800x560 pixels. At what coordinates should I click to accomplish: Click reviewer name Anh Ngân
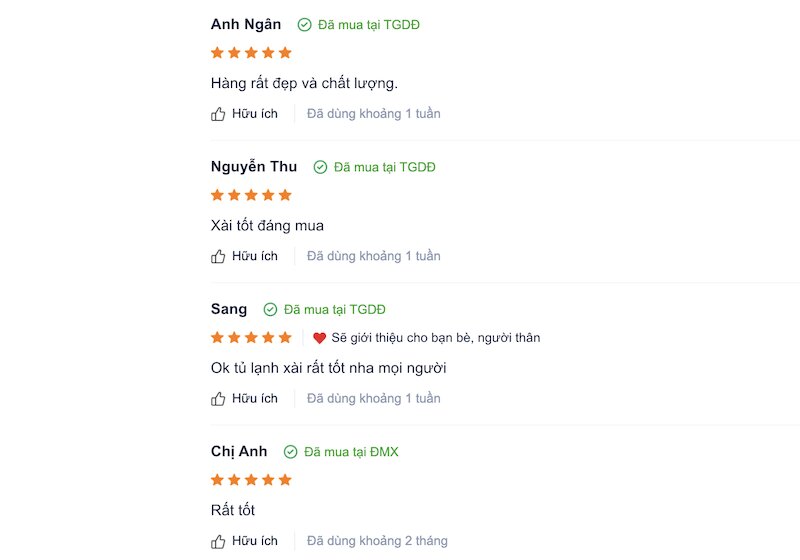[246, 24]
